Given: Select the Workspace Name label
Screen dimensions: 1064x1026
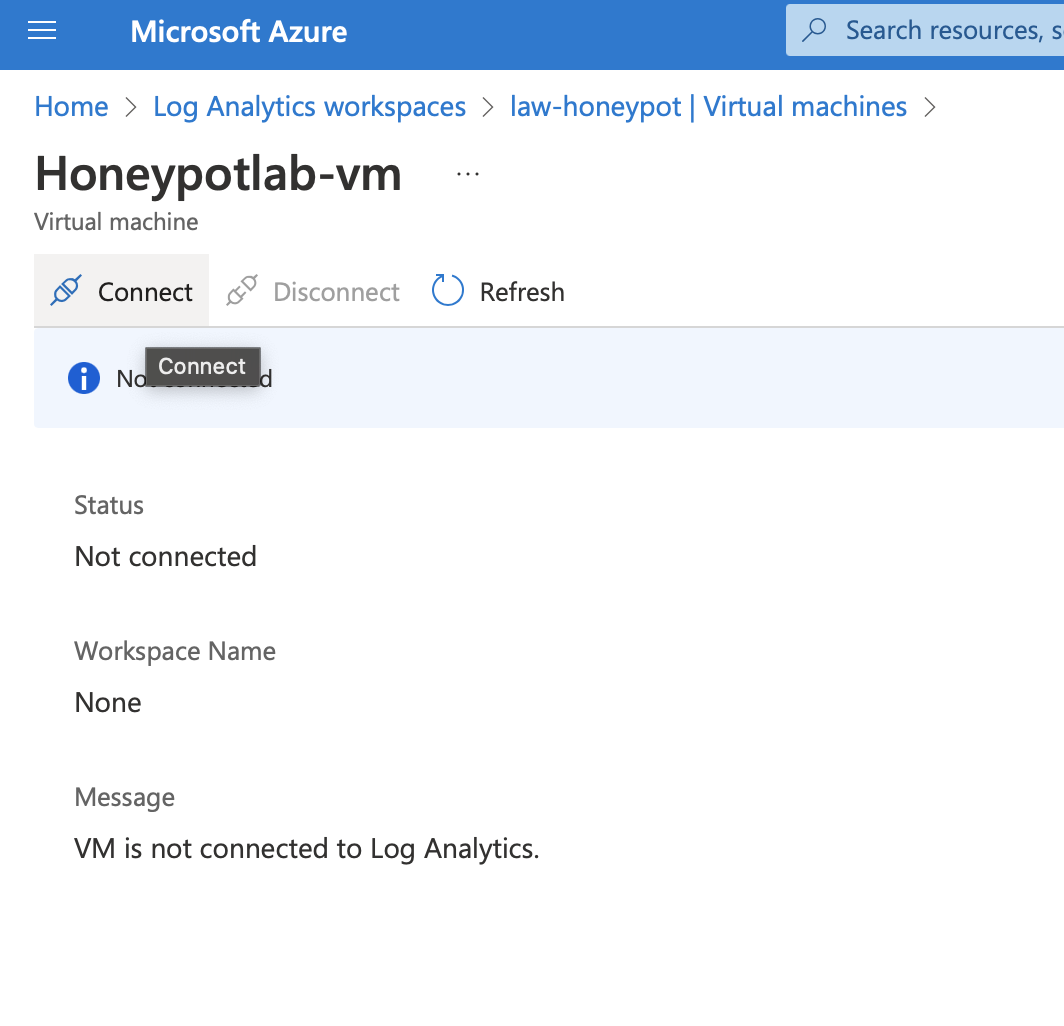Looking at the screenshot, I should tap(175, 651).
